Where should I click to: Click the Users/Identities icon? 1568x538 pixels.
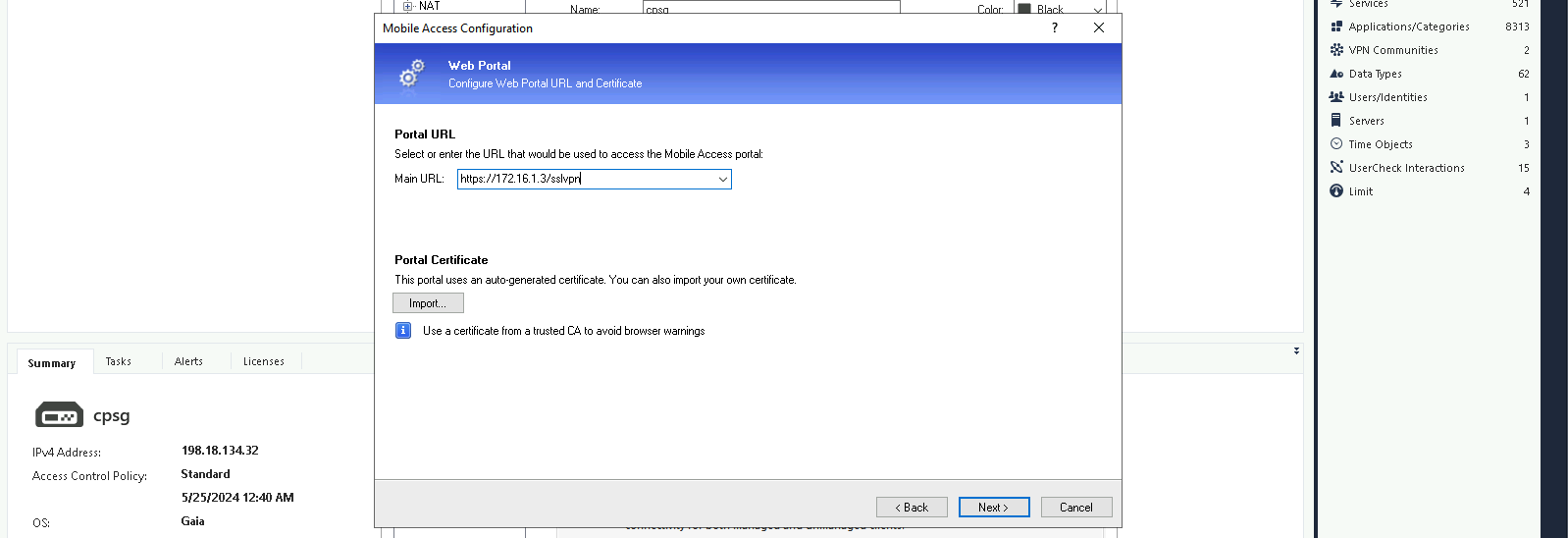pyautogui.click(x=1335, y=97)
